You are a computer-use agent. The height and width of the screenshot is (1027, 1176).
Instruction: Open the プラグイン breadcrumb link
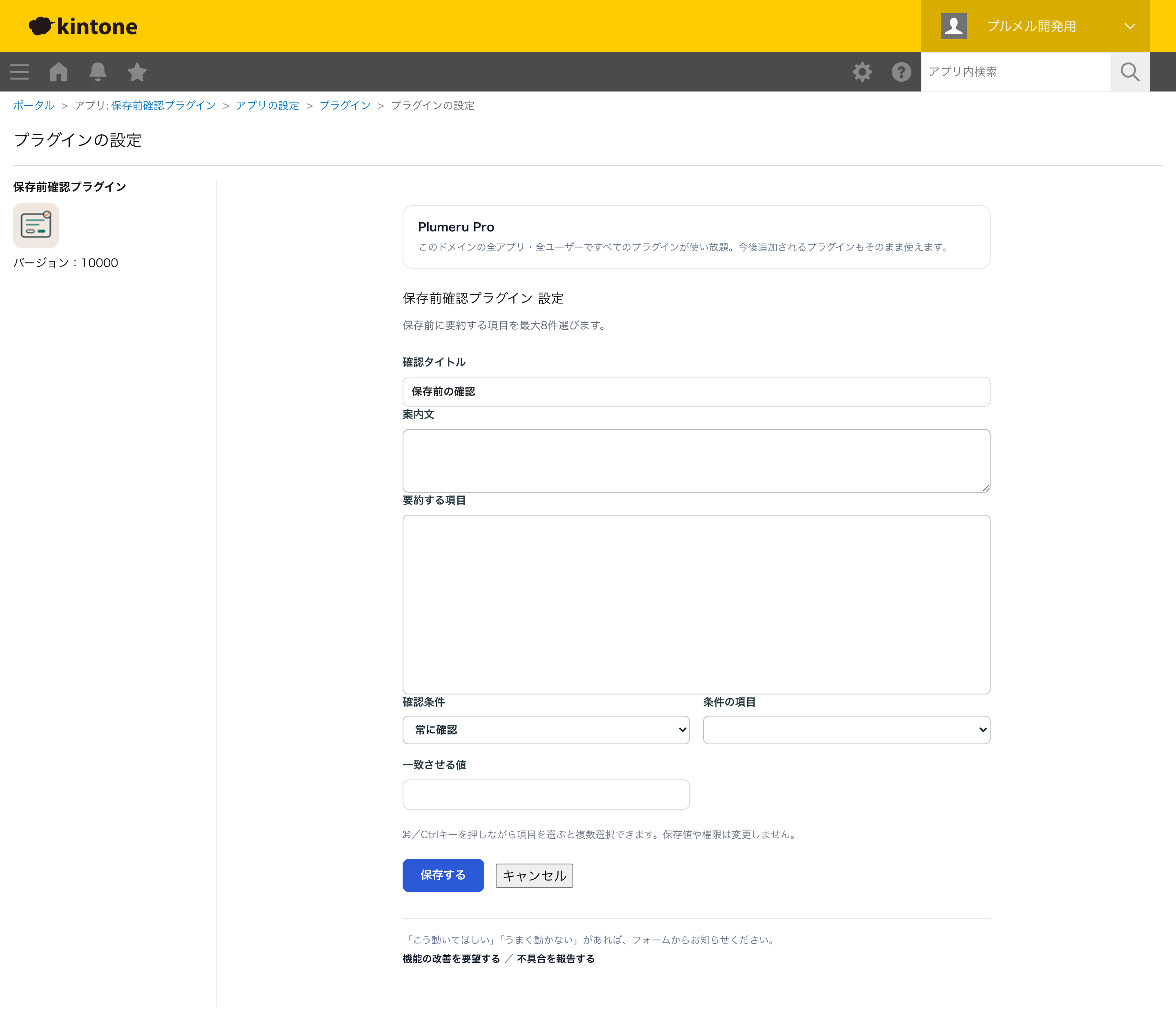click(345, 105)
